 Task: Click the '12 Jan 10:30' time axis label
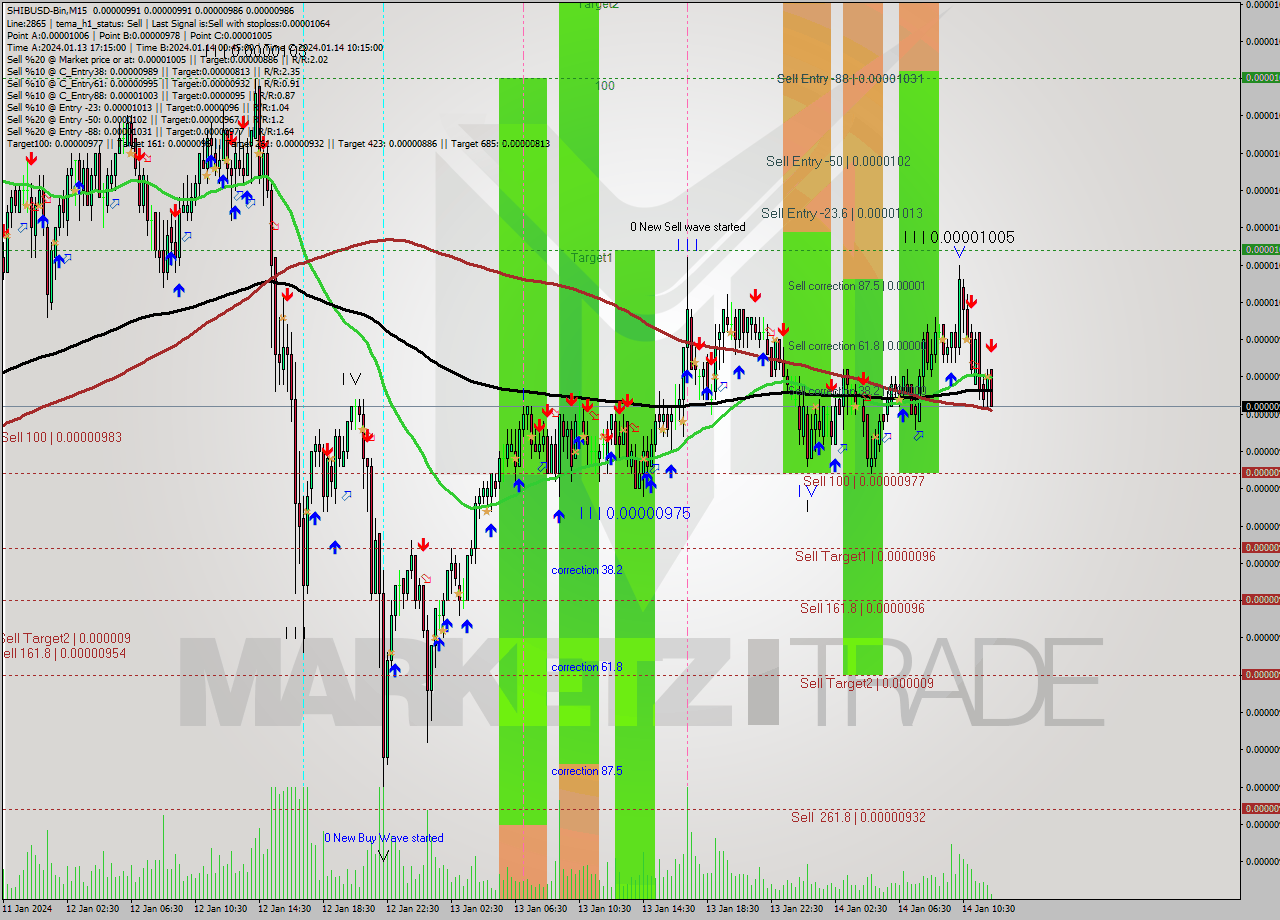click(x=220, y=909)
